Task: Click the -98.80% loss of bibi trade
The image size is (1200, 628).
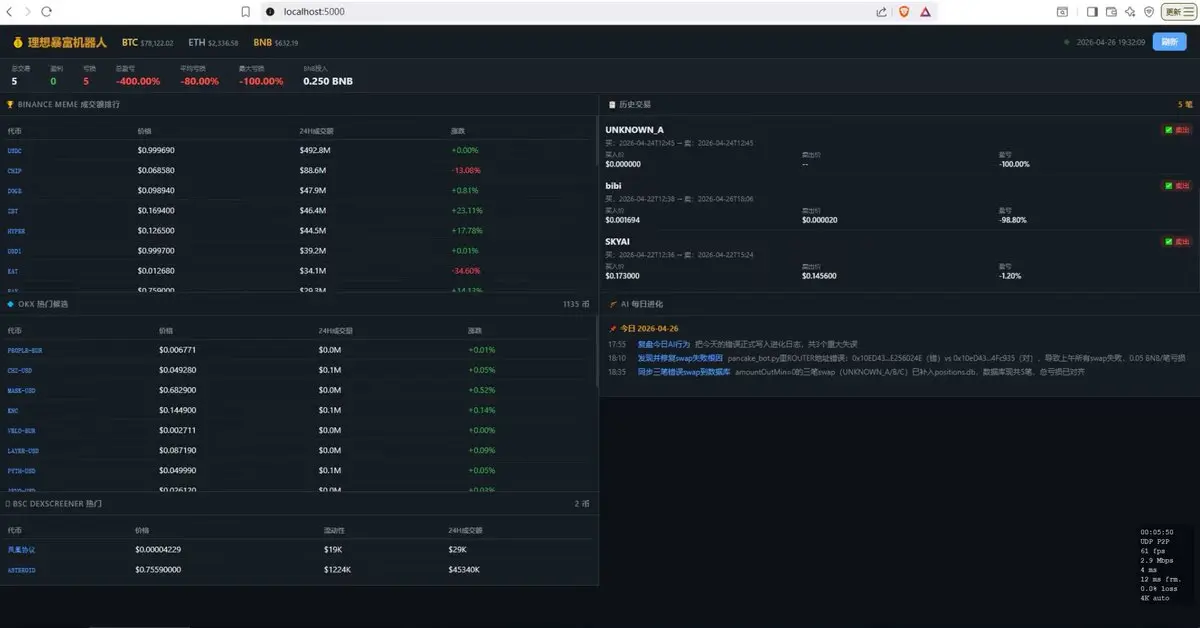Action: click(1013, 220)
